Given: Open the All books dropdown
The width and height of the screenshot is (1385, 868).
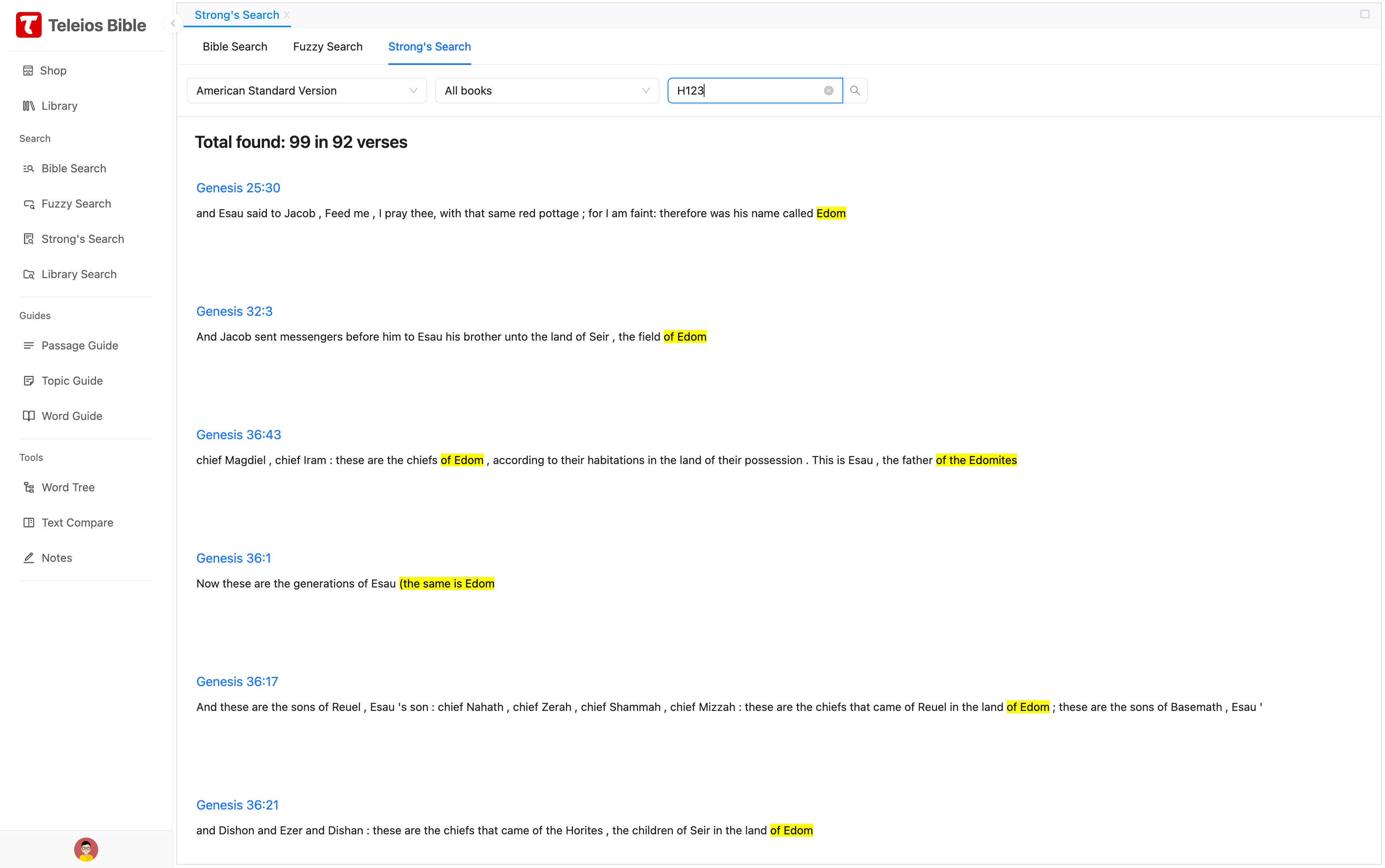Looking at the screenshot, I should click(546, 91).
